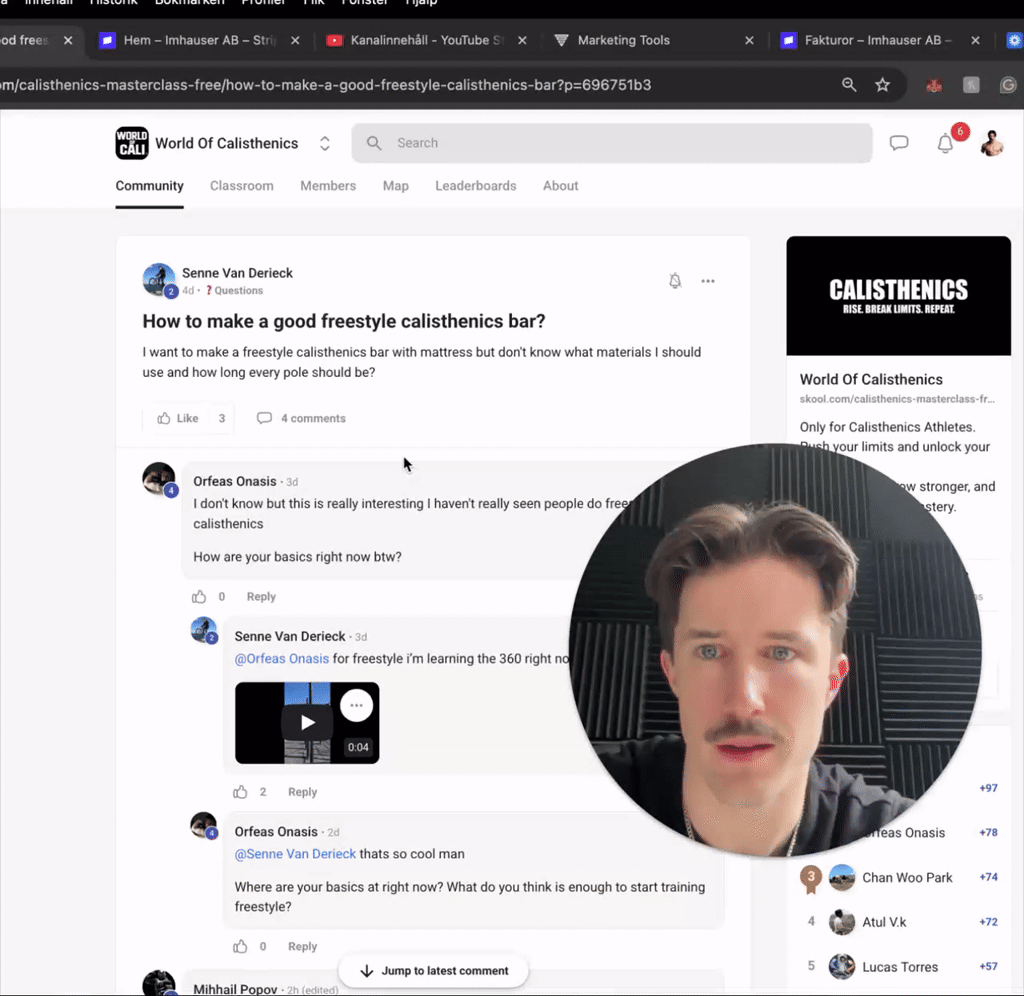This screenshot has width=1024, height=996.
Task: Show who liked the post (3)
Action: coord(222,418)
